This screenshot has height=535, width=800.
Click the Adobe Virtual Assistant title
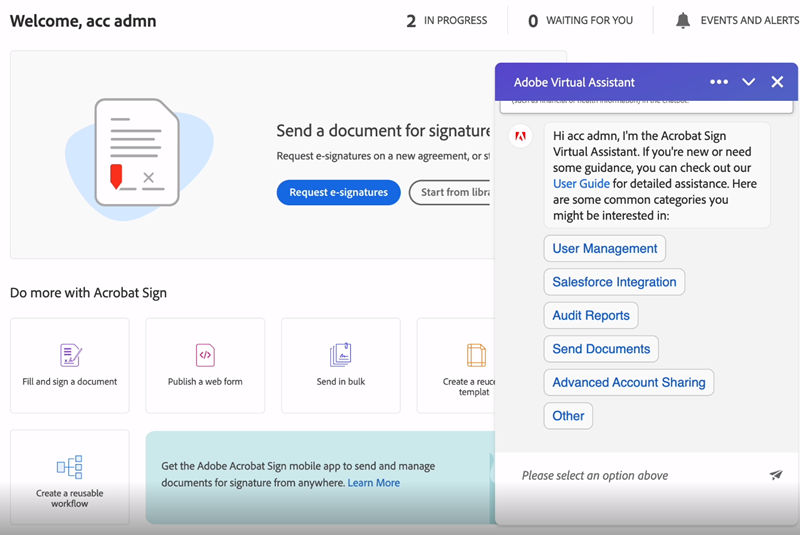click(x=574, y=82)
